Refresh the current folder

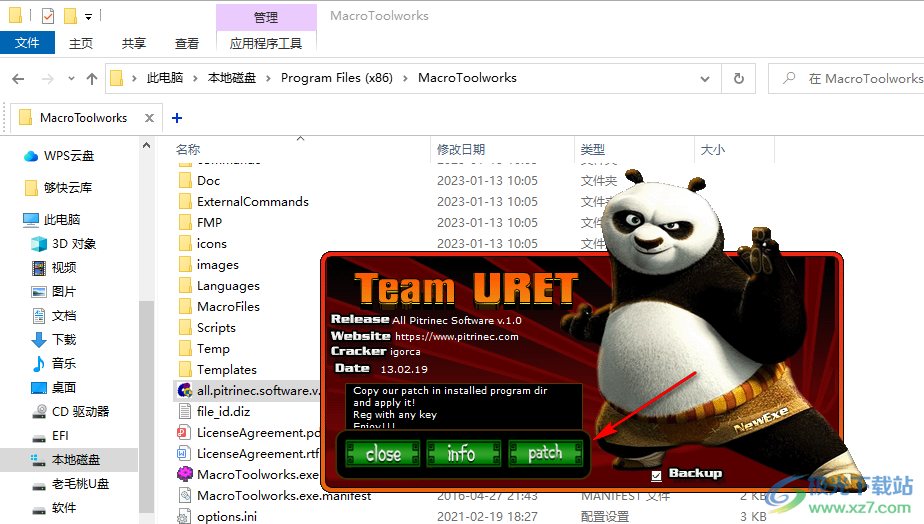738,78
